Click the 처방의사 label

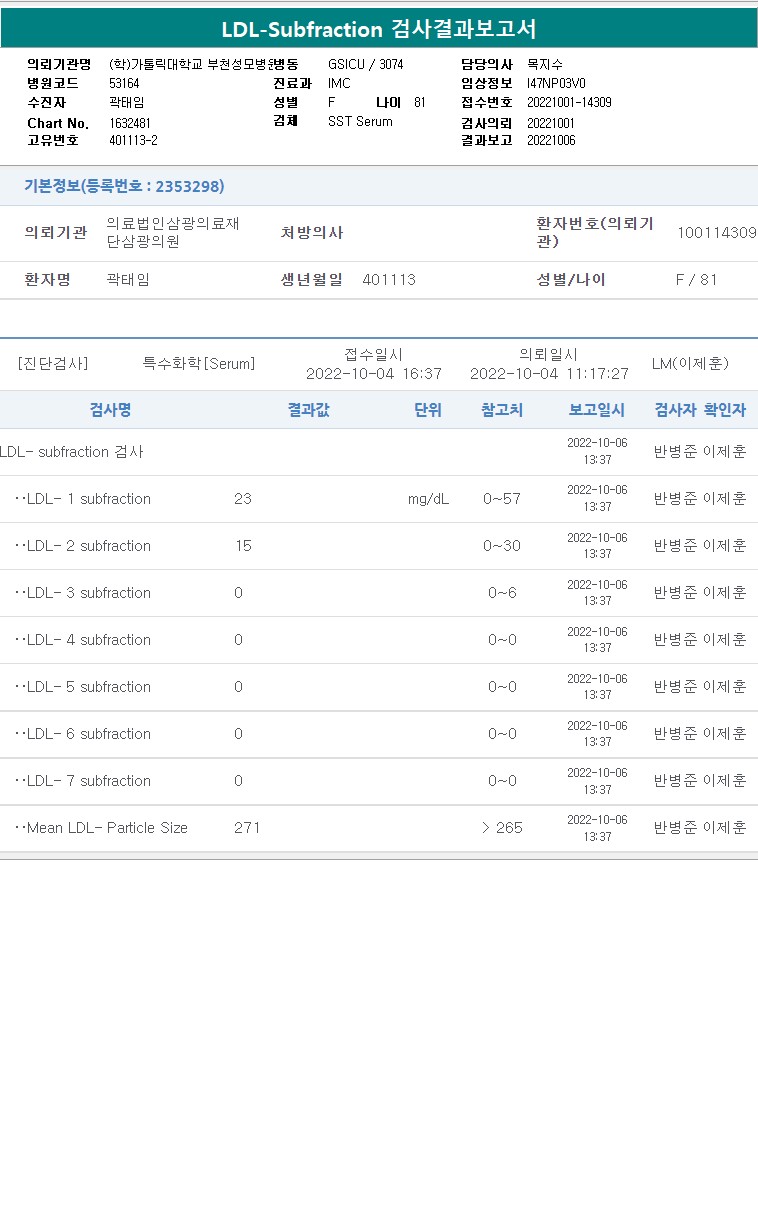pyautogui.click(x=312, y=232)
